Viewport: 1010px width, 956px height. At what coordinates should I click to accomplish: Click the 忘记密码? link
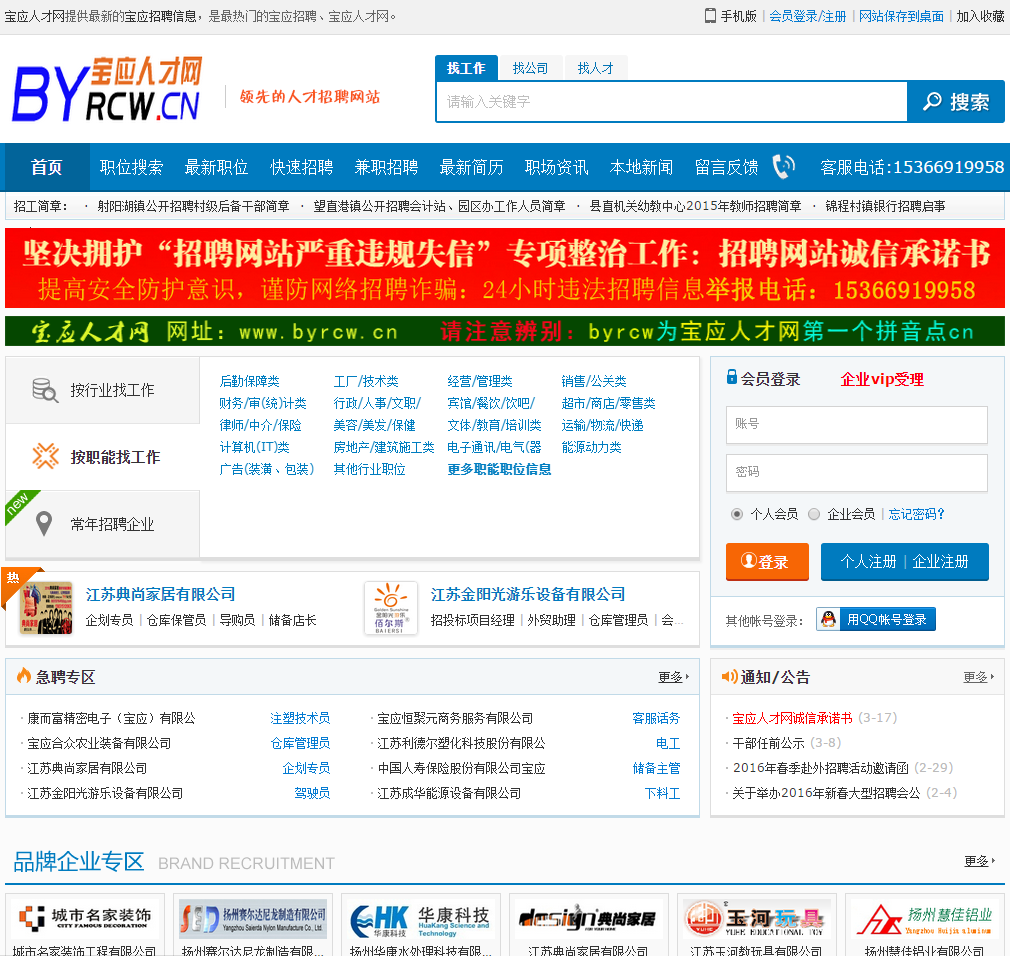coord(917,514)
